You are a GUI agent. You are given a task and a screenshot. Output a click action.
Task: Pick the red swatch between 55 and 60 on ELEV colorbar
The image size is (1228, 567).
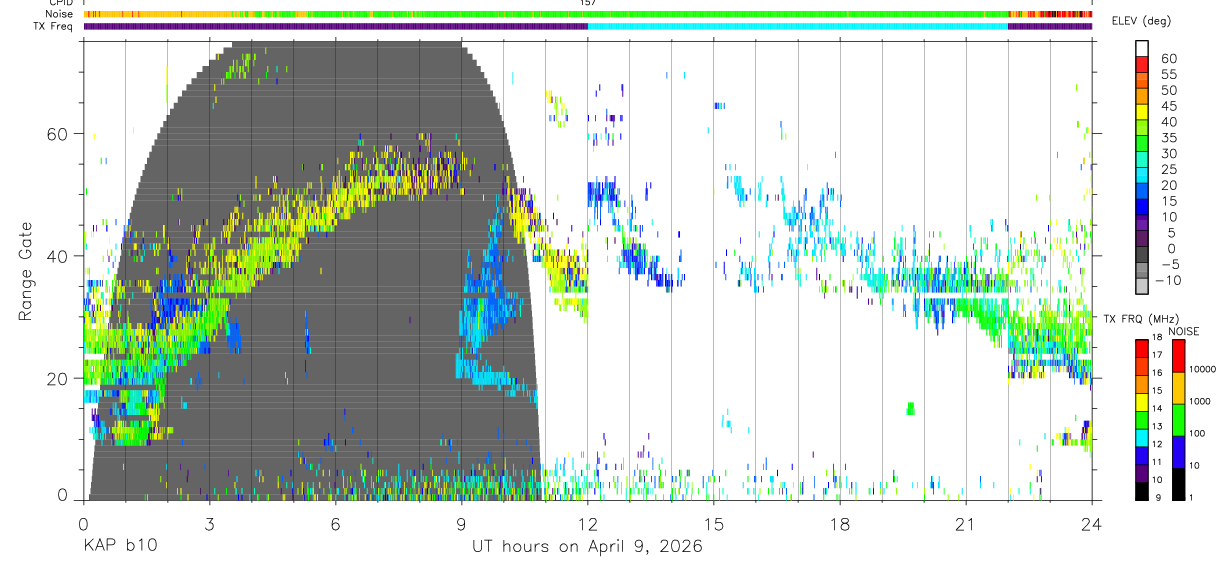click(1143, 66)
